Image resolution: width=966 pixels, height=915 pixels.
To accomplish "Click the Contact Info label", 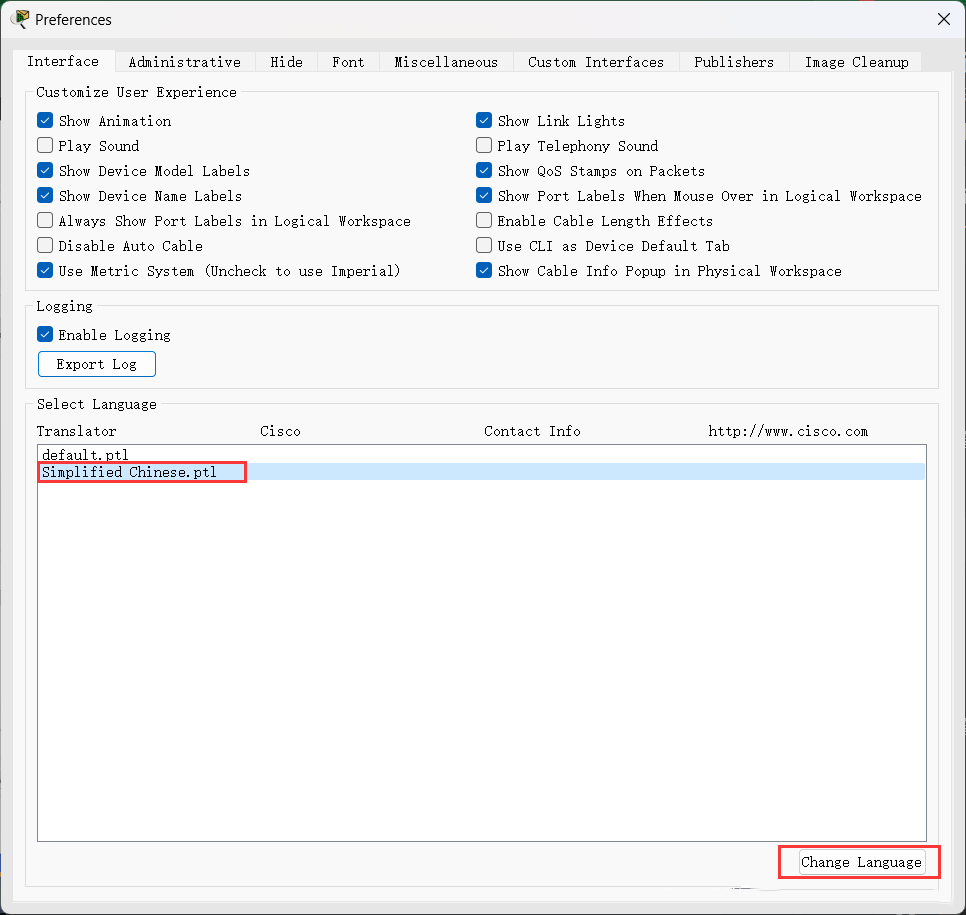I will [532, 431].
